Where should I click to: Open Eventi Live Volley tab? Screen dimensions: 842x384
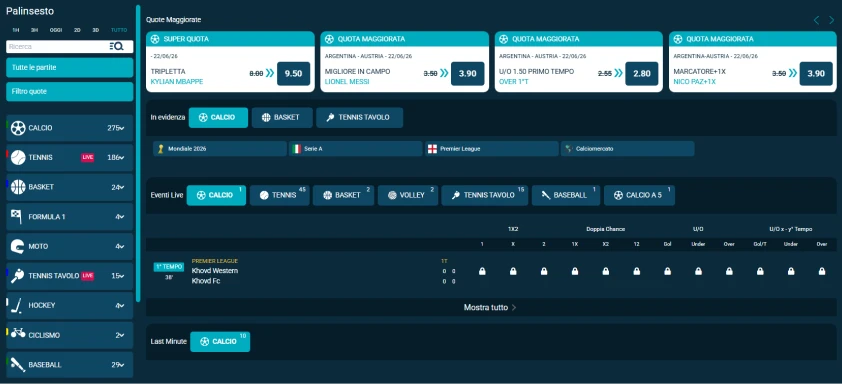(408, 195)
